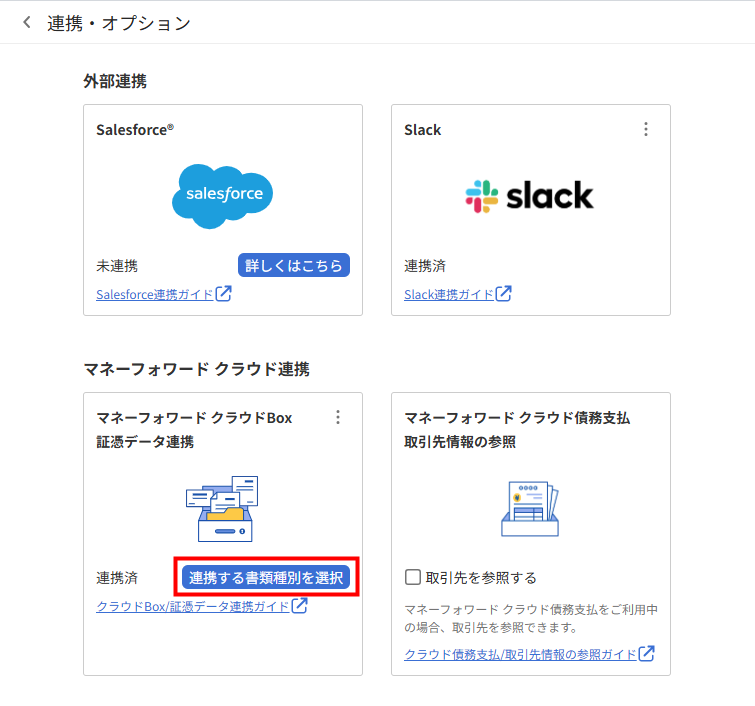Click the back chevron beside 連携・オプション
This screenshot has width=755, height=706.
[x=27, y=22]
